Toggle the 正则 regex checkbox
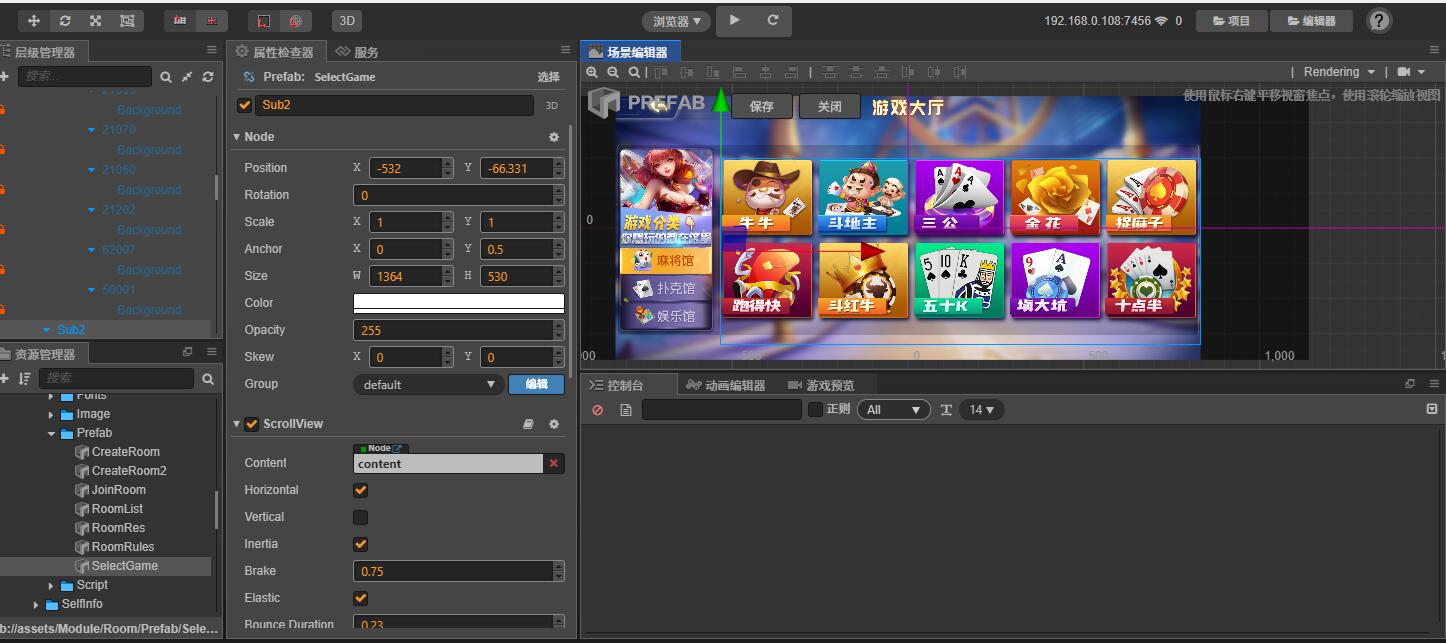This screenshot has width=1446, height=643. point(815,409)
